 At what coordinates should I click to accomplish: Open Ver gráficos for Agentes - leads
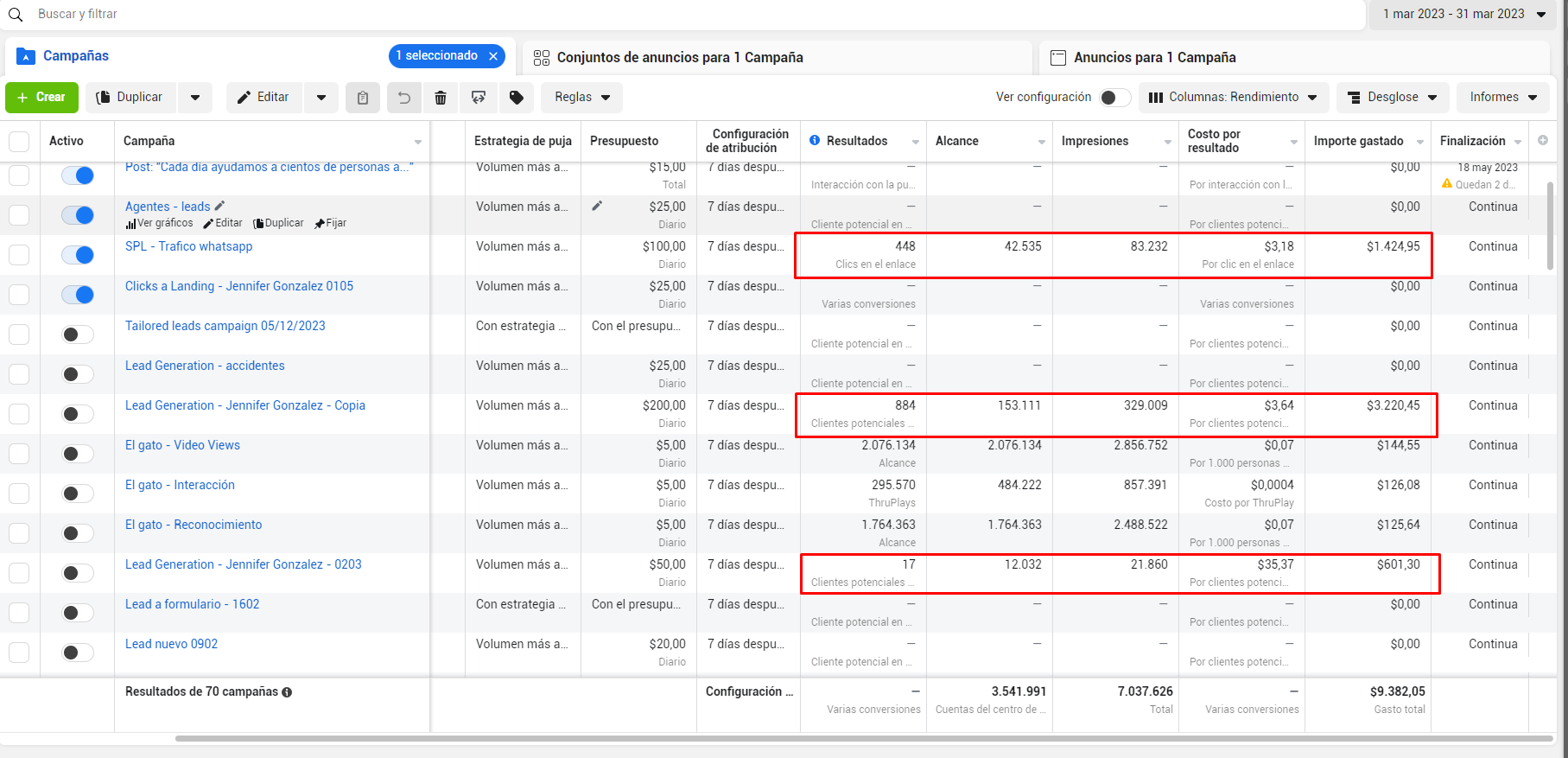[x=160, y=223]
